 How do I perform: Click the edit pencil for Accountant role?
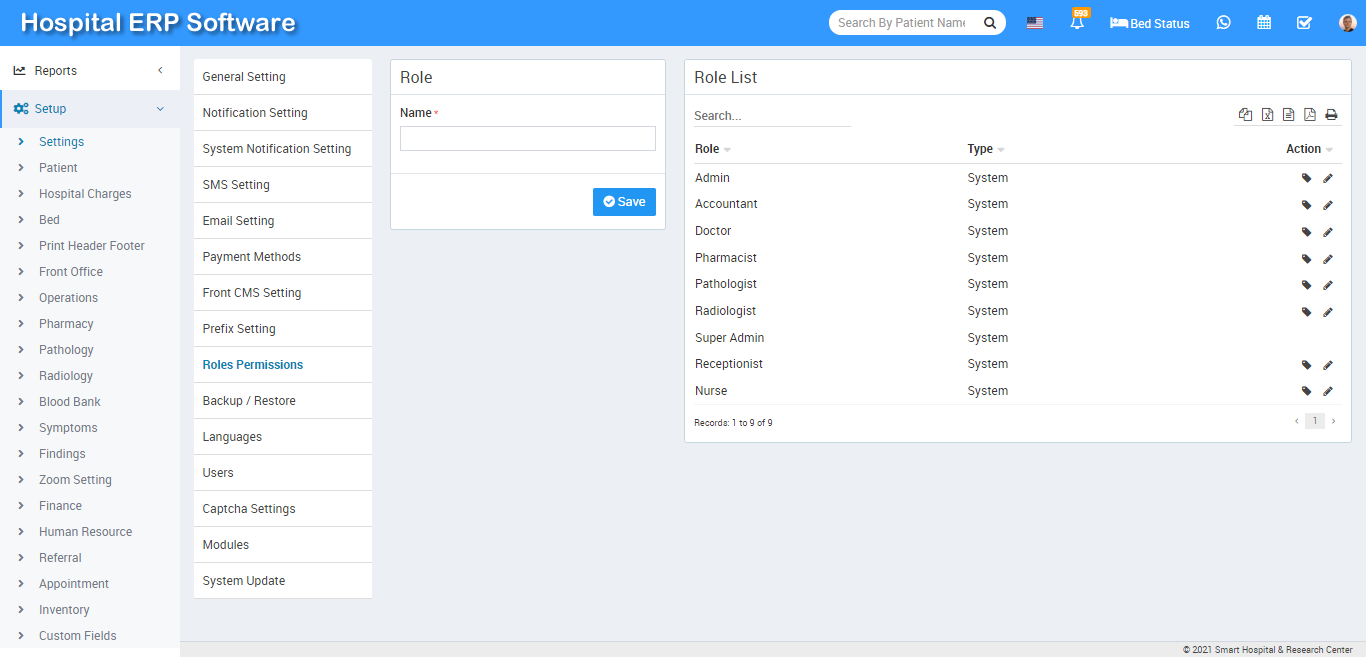tap(1328, 205)
